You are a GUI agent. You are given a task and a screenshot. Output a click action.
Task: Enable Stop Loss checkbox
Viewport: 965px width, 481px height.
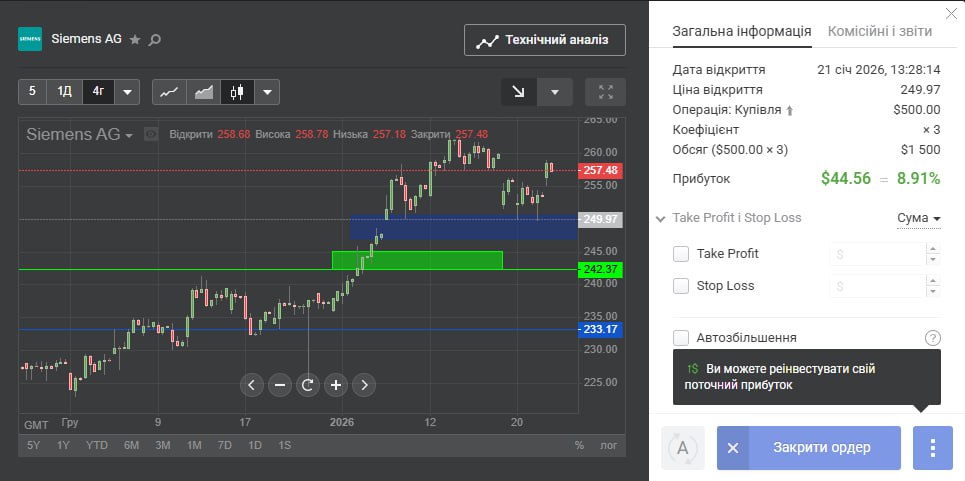pyautogui.click(x=681, y=285)
